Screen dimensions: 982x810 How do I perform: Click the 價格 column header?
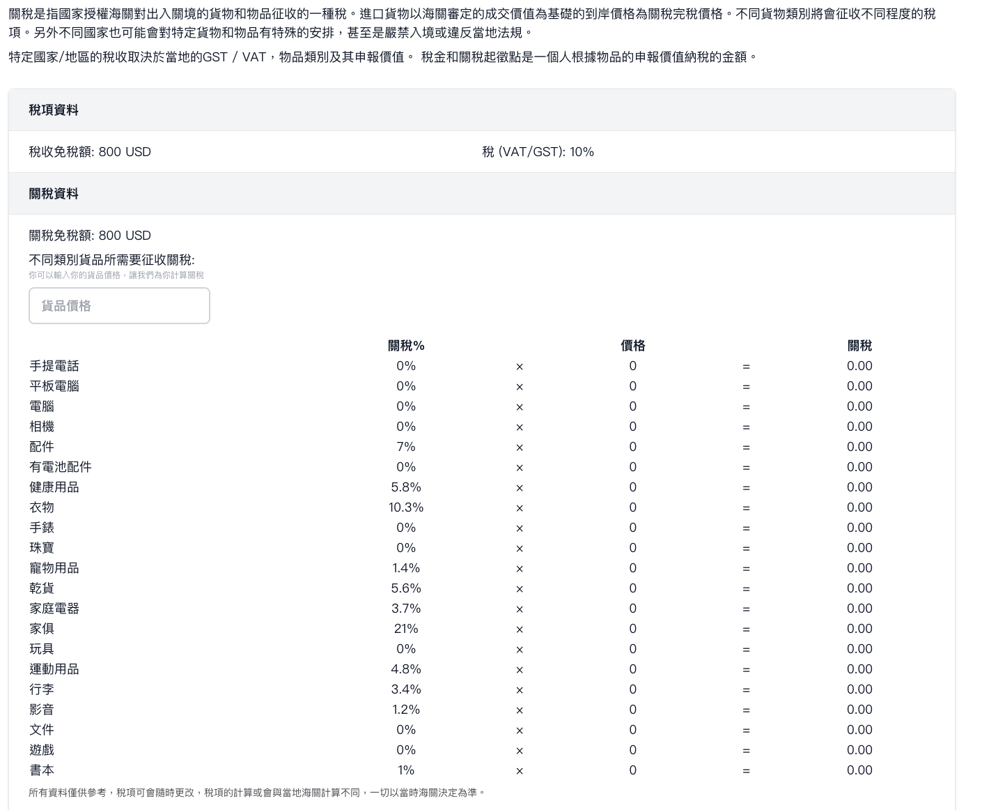(632, 346)
